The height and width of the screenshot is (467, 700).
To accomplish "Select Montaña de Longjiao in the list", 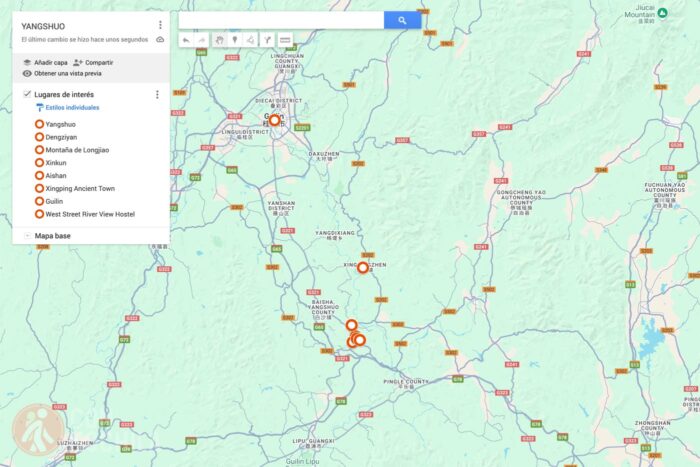I will click(x=77, y=150).
